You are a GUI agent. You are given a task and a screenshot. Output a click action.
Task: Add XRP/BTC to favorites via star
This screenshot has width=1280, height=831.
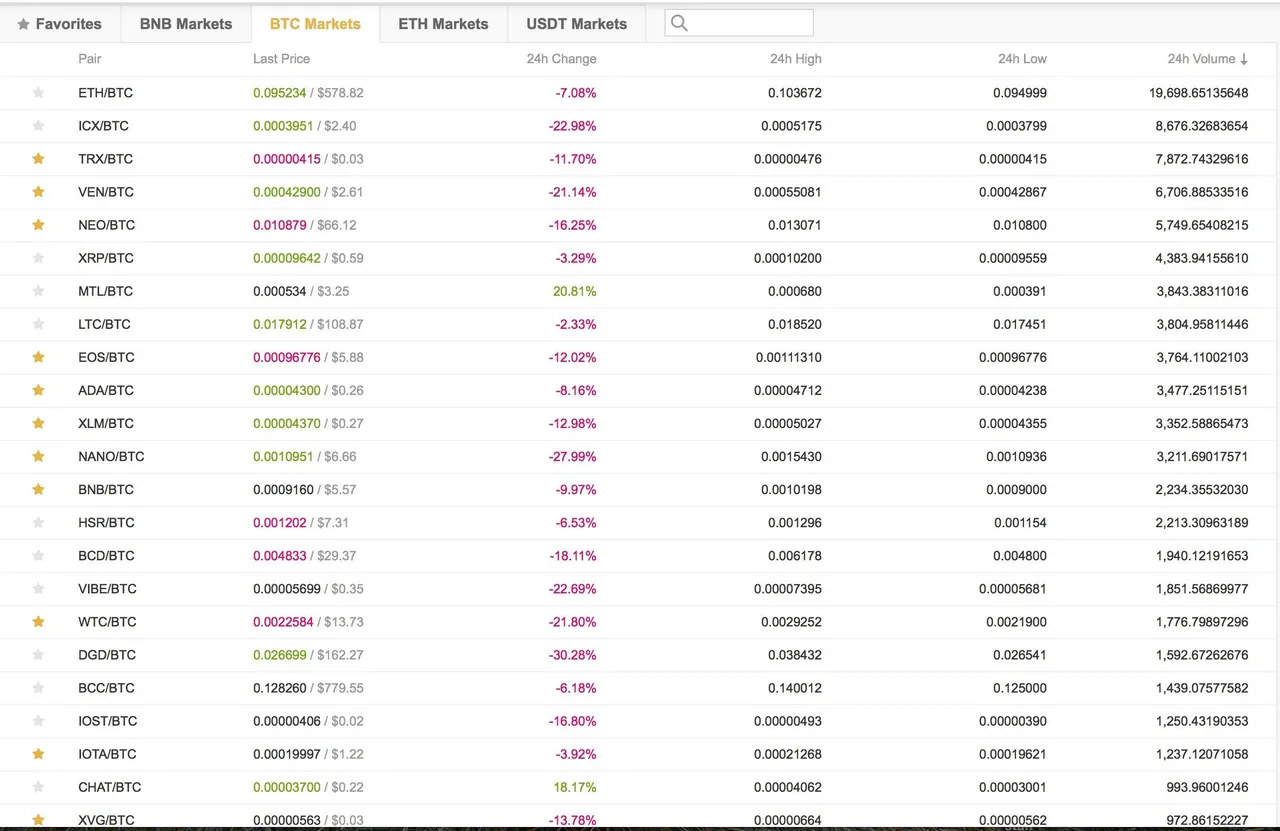(38, 258)
